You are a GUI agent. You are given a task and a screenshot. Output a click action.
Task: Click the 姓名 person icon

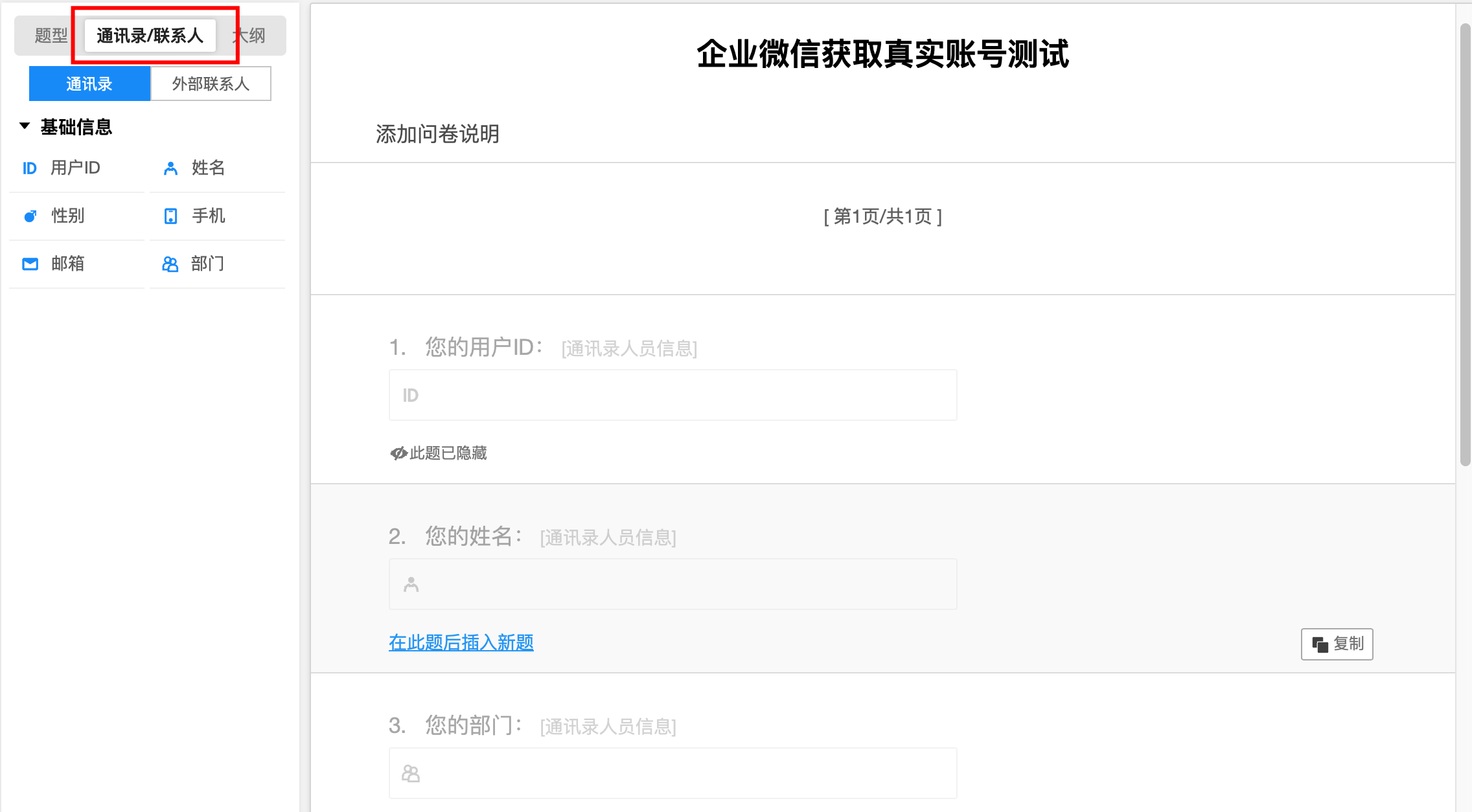tap(170, 168)
